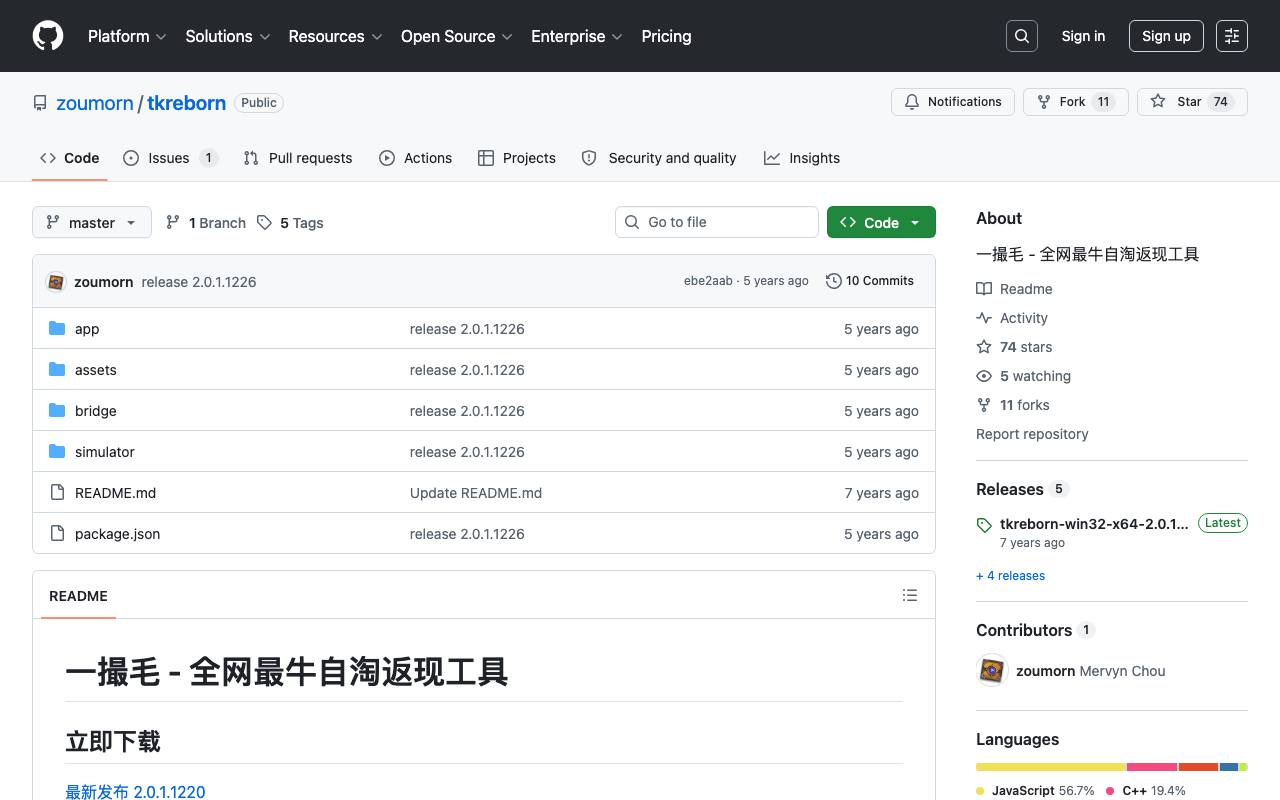Open the + 4 releases link
Image resolution: width=1280 pixels, height=800 pixels.
1010,576
